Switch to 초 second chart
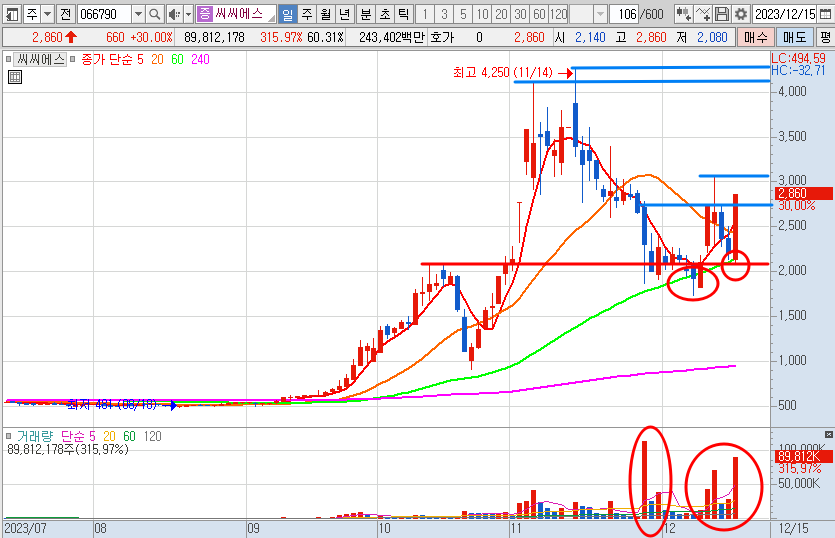 tap(385, 14)
